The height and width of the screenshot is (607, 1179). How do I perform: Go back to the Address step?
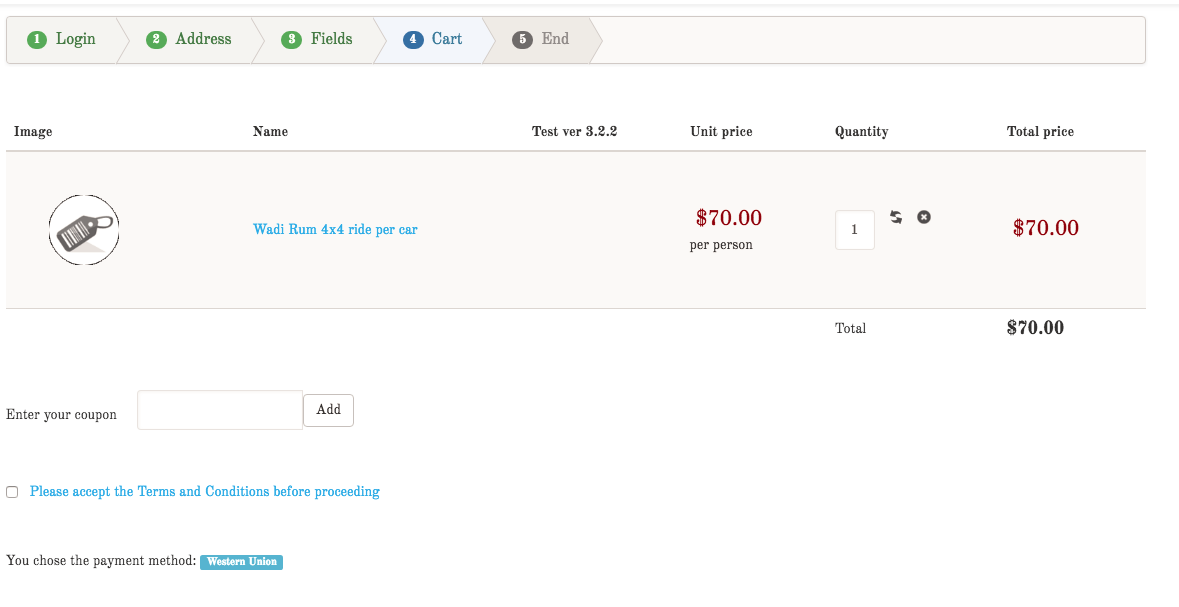click(202, 39)
